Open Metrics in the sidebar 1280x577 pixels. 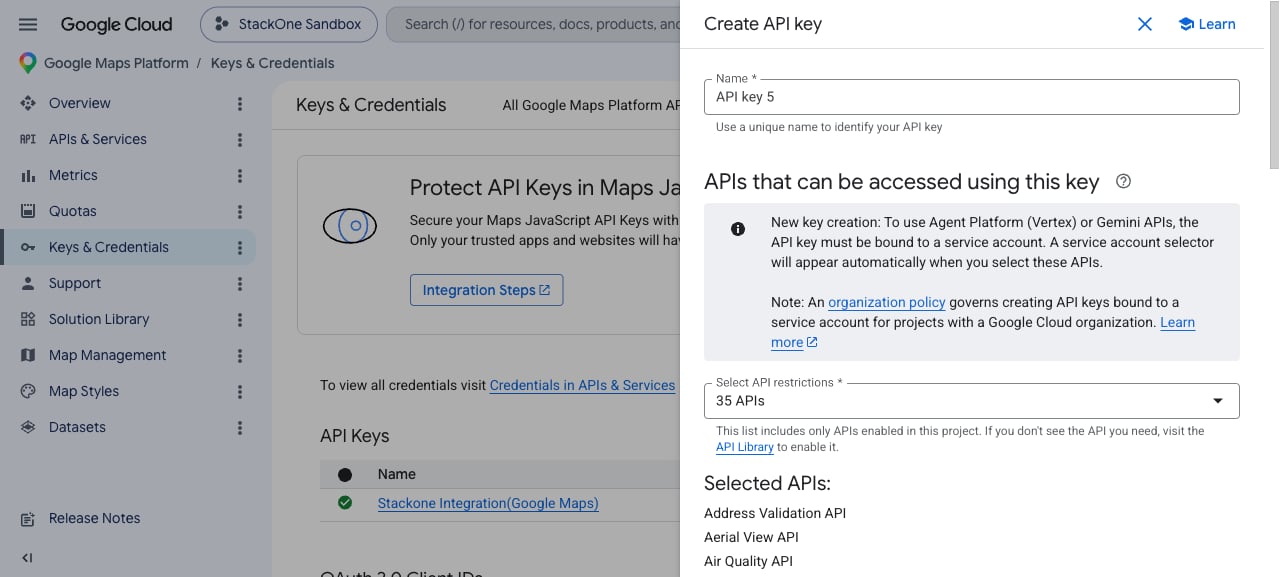(73, 175)
